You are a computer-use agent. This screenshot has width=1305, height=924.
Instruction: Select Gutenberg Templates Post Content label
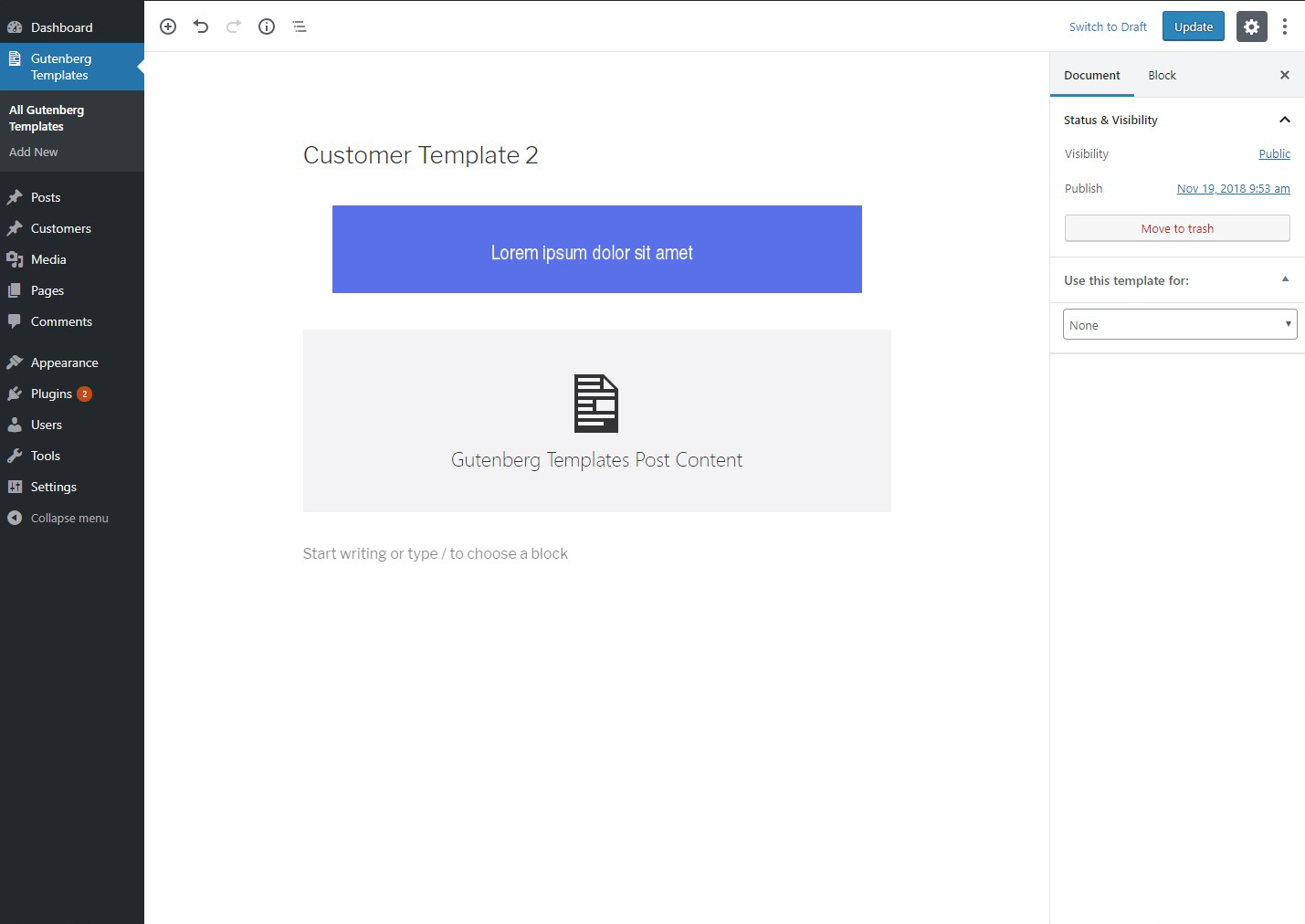[596, 460]
